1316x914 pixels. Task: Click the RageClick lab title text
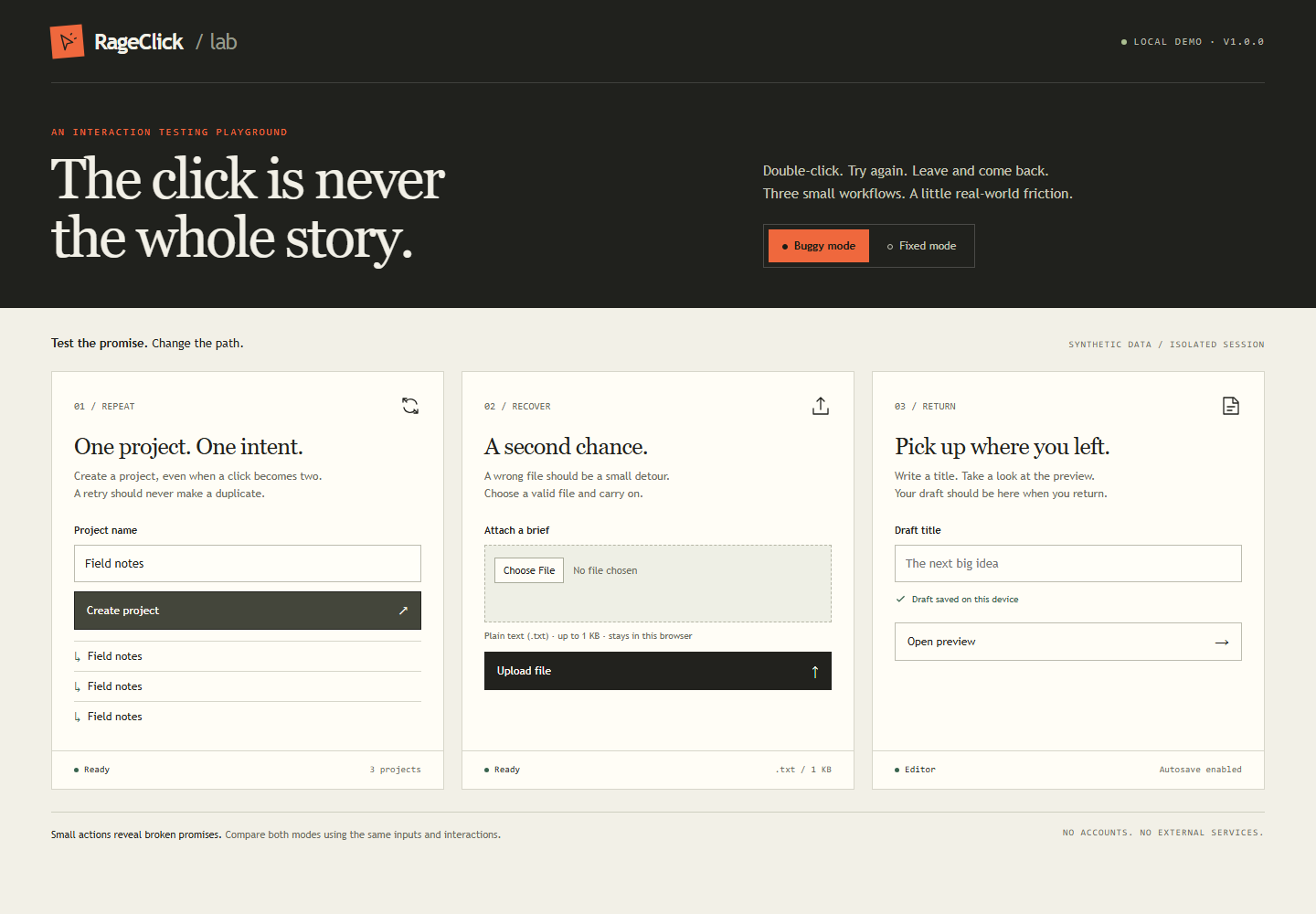click(x=165, y=42)
